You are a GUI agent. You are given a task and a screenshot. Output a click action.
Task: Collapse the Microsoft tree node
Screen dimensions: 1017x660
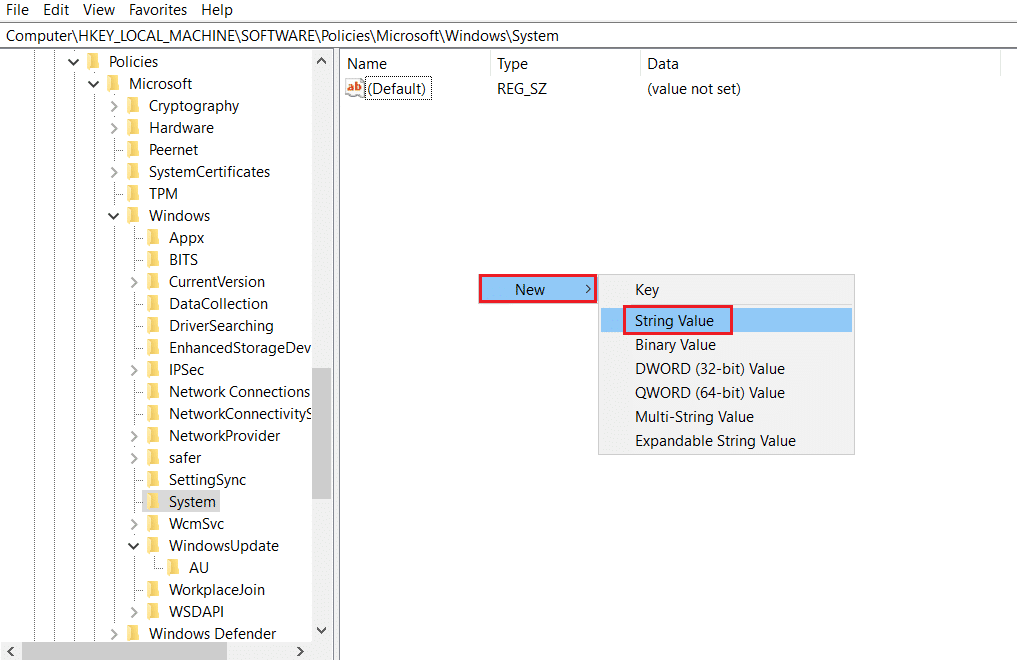click(93, 84)
